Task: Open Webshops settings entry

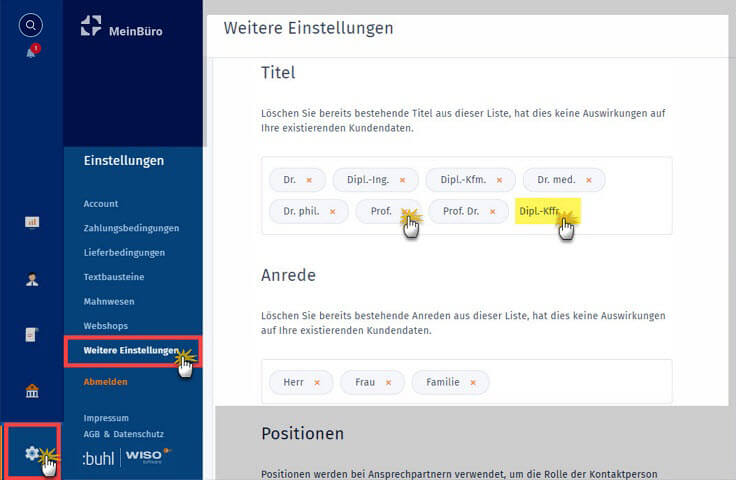Action: click(106, 326)
